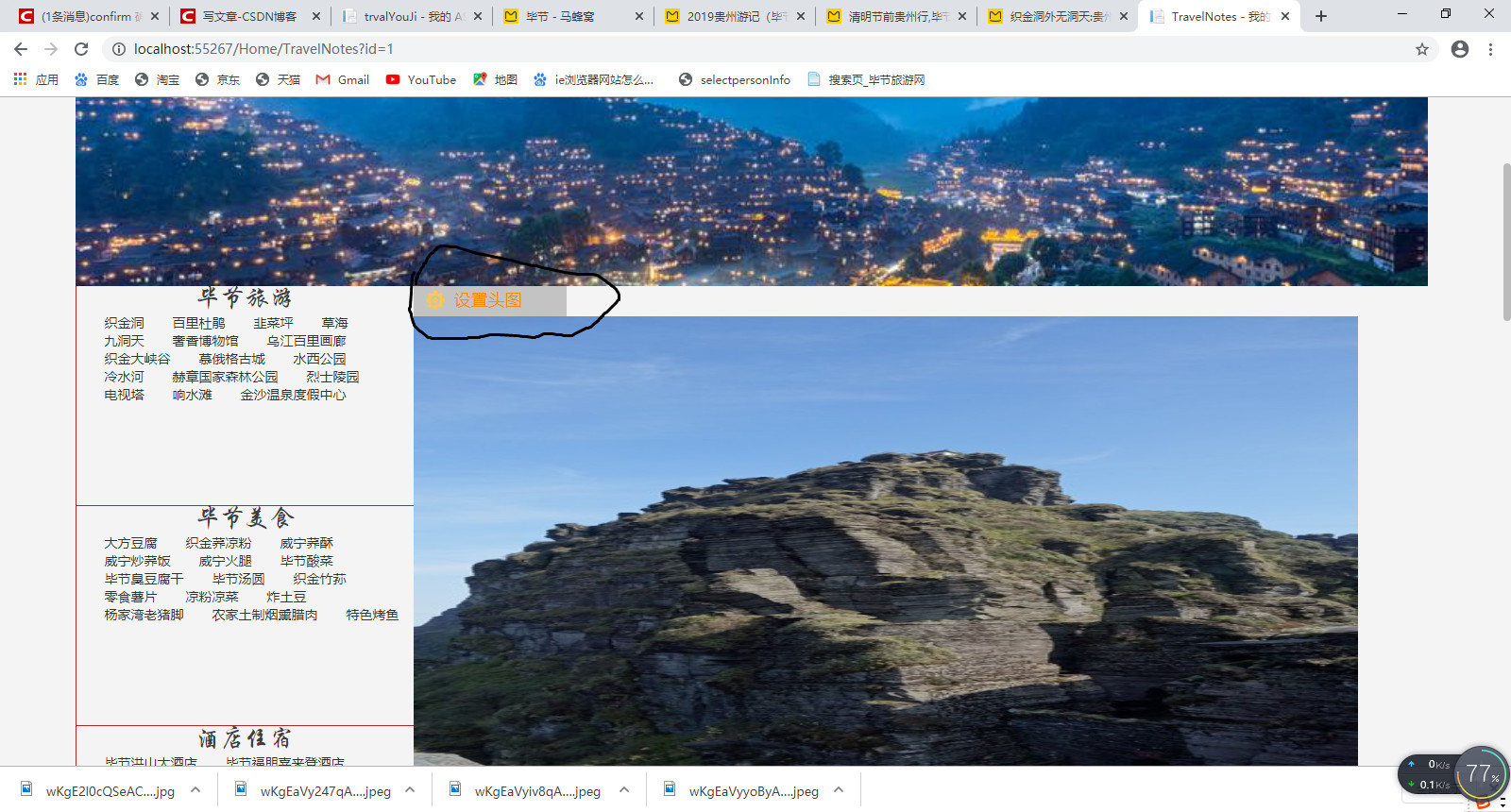Screen dimensions: 1511x812
Task: Click the night village banner image
Action: tap(752, 192)
